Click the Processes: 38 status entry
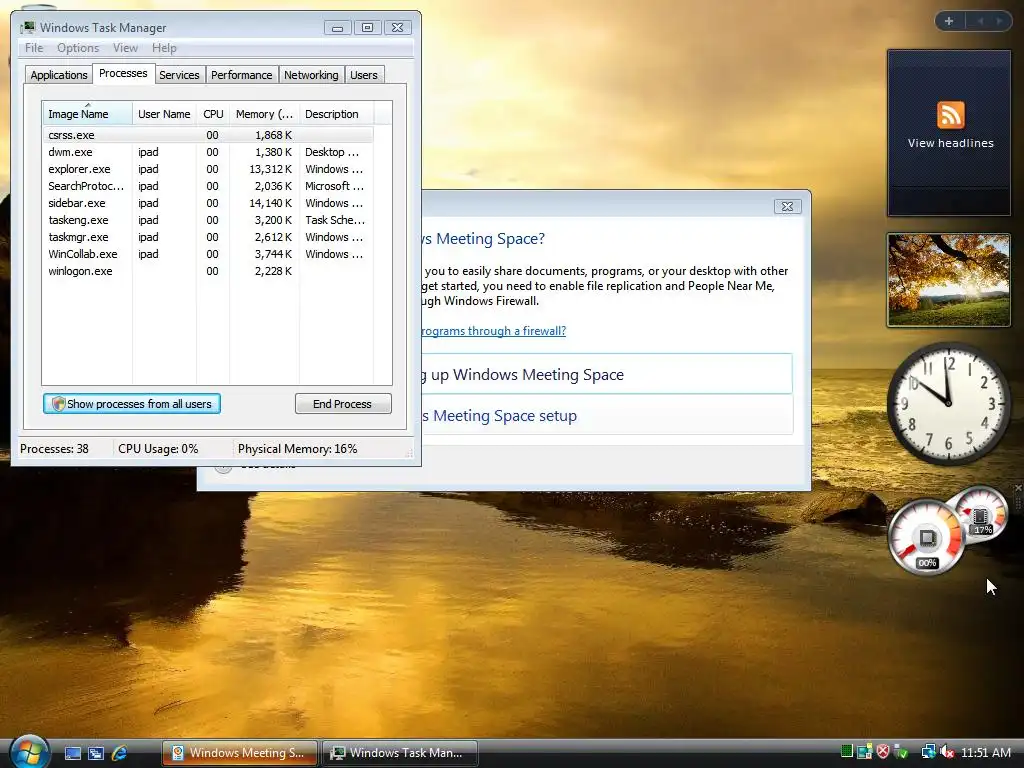The width and height of the screenshot is (1024, 768). click(54, 449)
